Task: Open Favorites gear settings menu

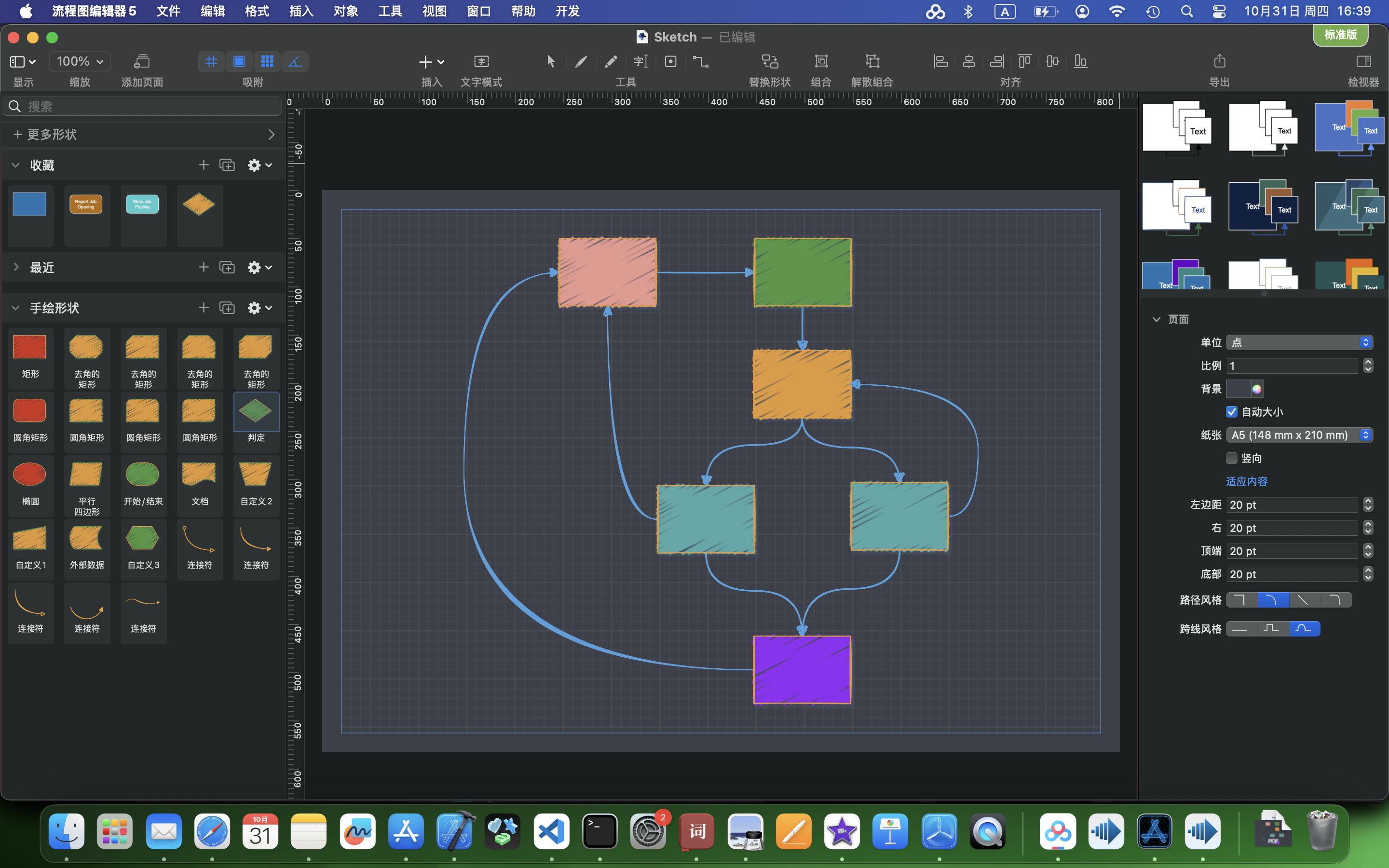Action: tap(259, 165)
